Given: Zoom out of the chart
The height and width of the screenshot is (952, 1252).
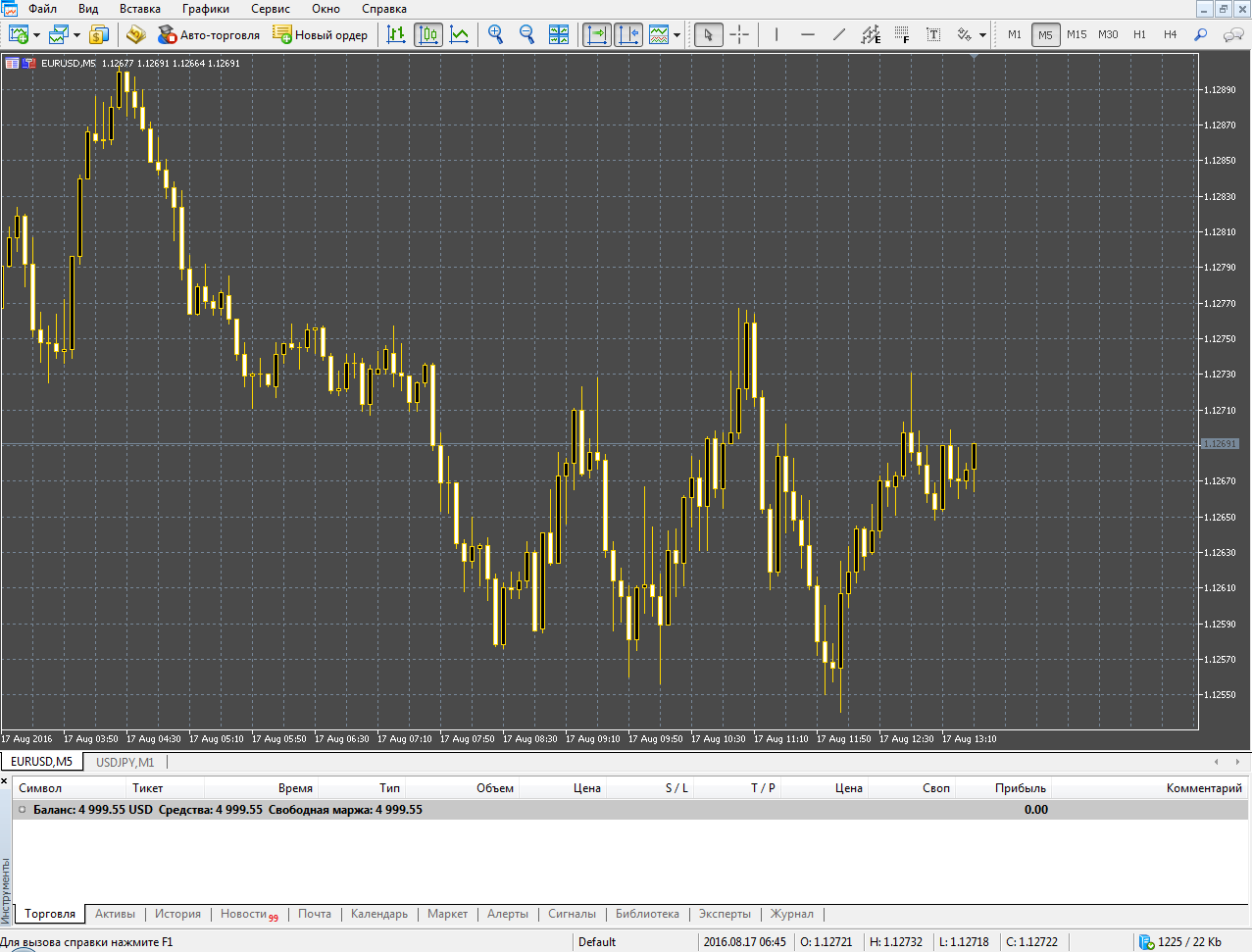Looking at the screenshot, I should coord(526,34).
